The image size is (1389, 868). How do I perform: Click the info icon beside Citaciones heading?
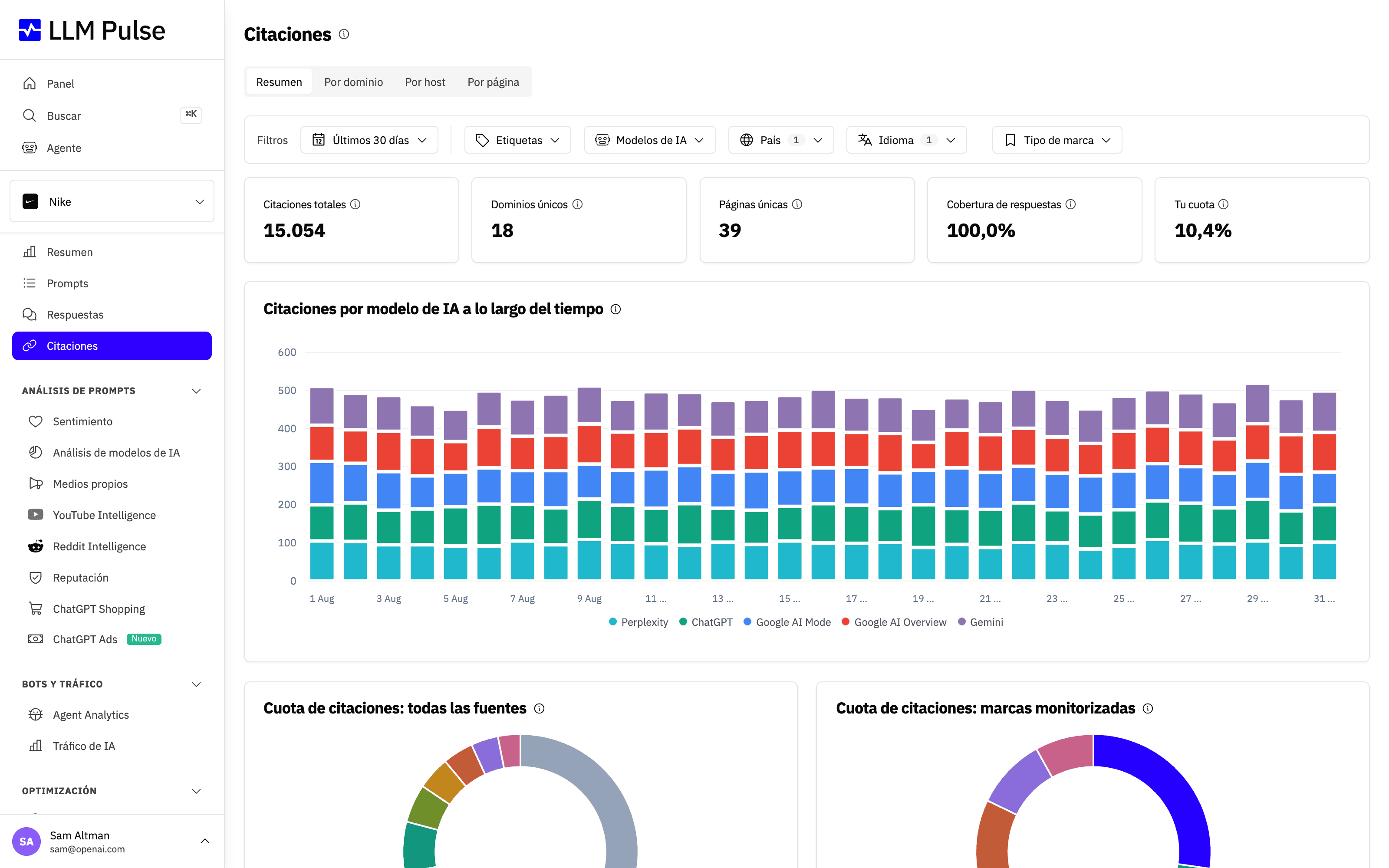tap(344, 34)
